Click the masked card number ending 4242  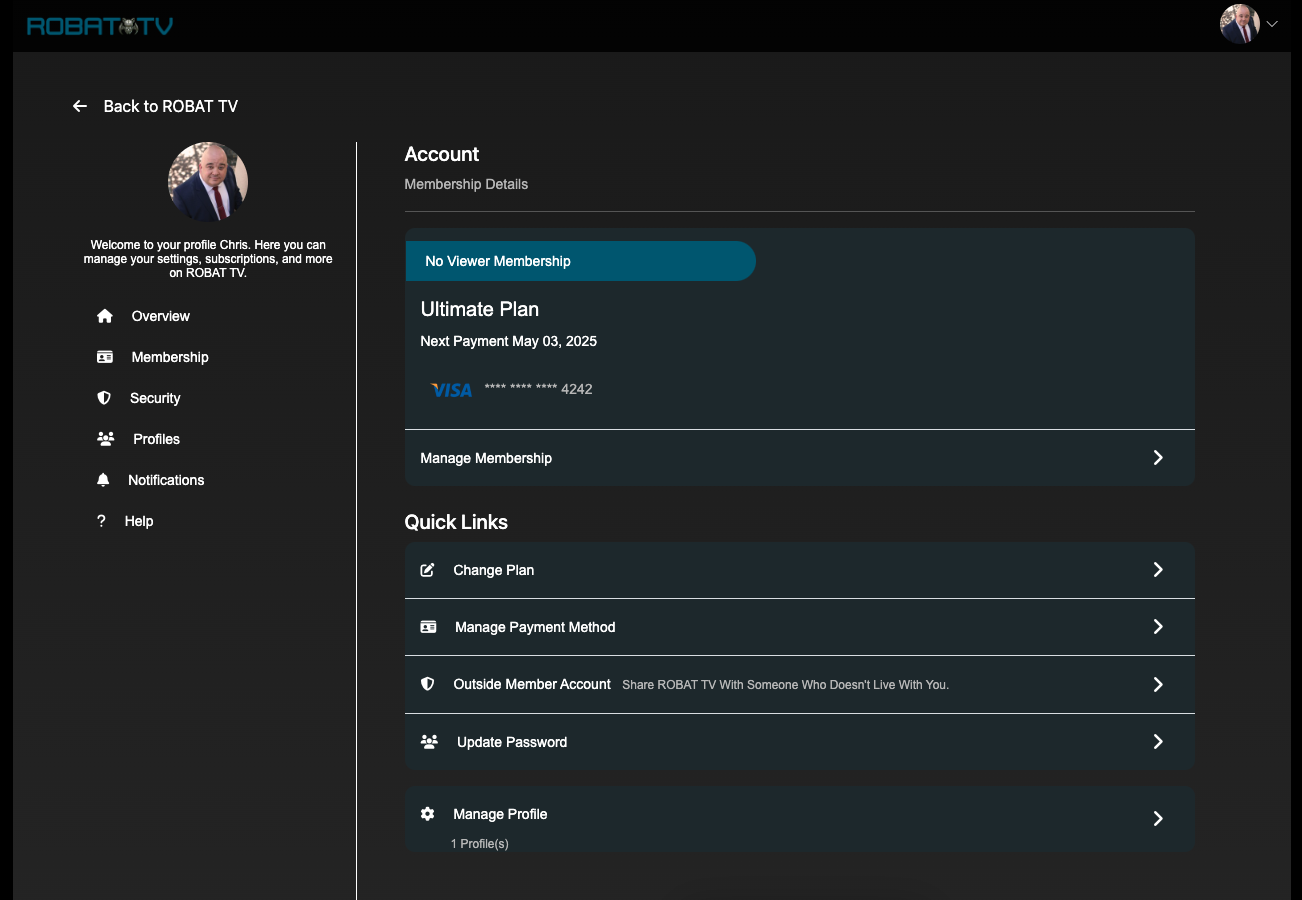(538, 389)
